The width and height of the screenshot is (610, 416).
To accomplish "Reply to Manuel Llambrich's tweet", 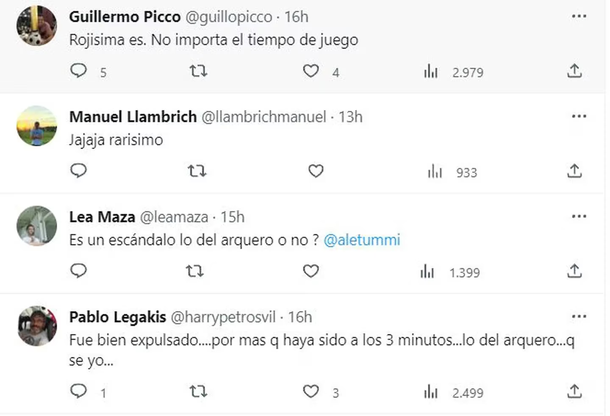I will coord(79,171).
